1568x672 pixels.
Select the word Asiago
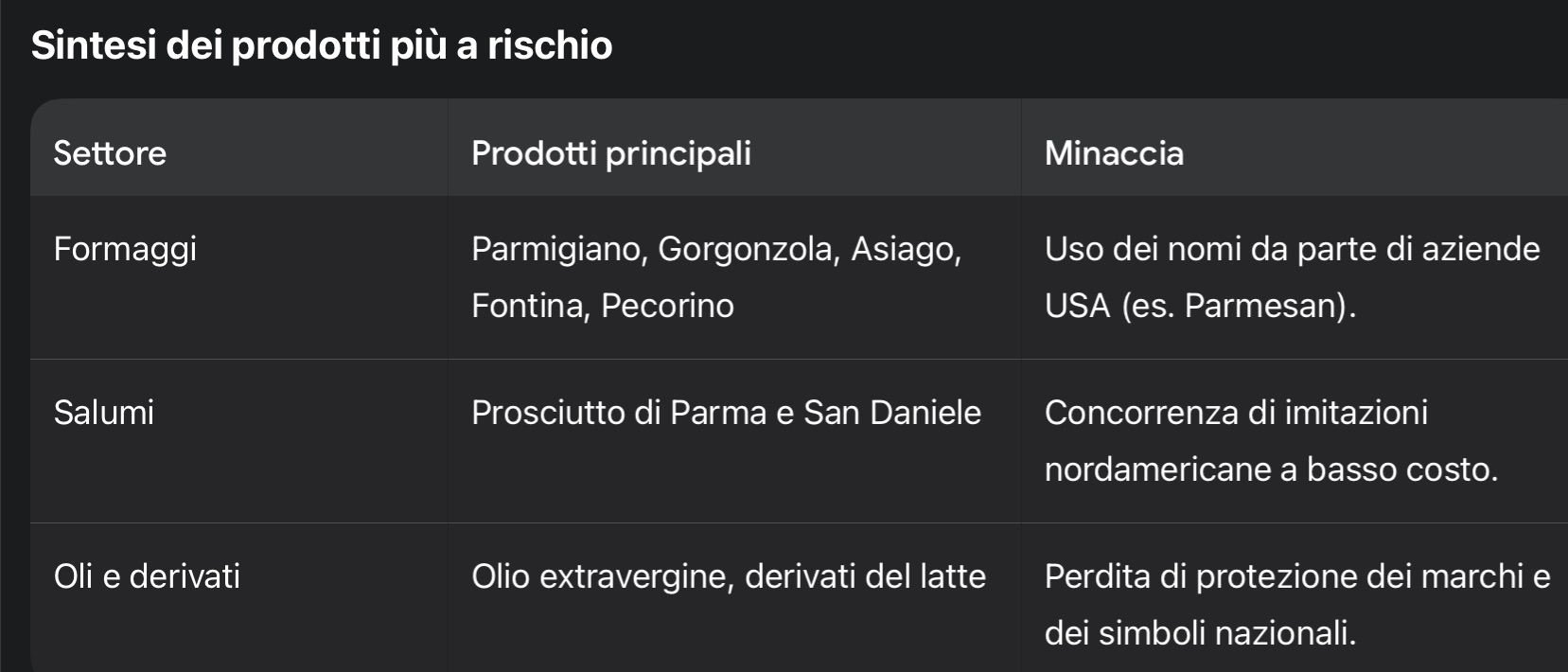click(905, 249)
